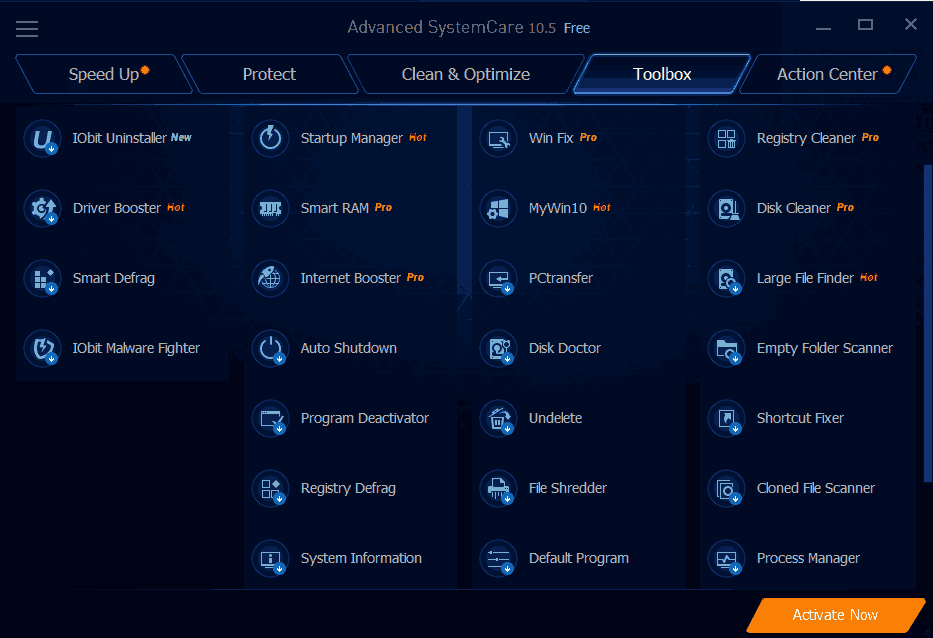Open the Startup Manager text link

pyautogui.click(x=352, y=138)
